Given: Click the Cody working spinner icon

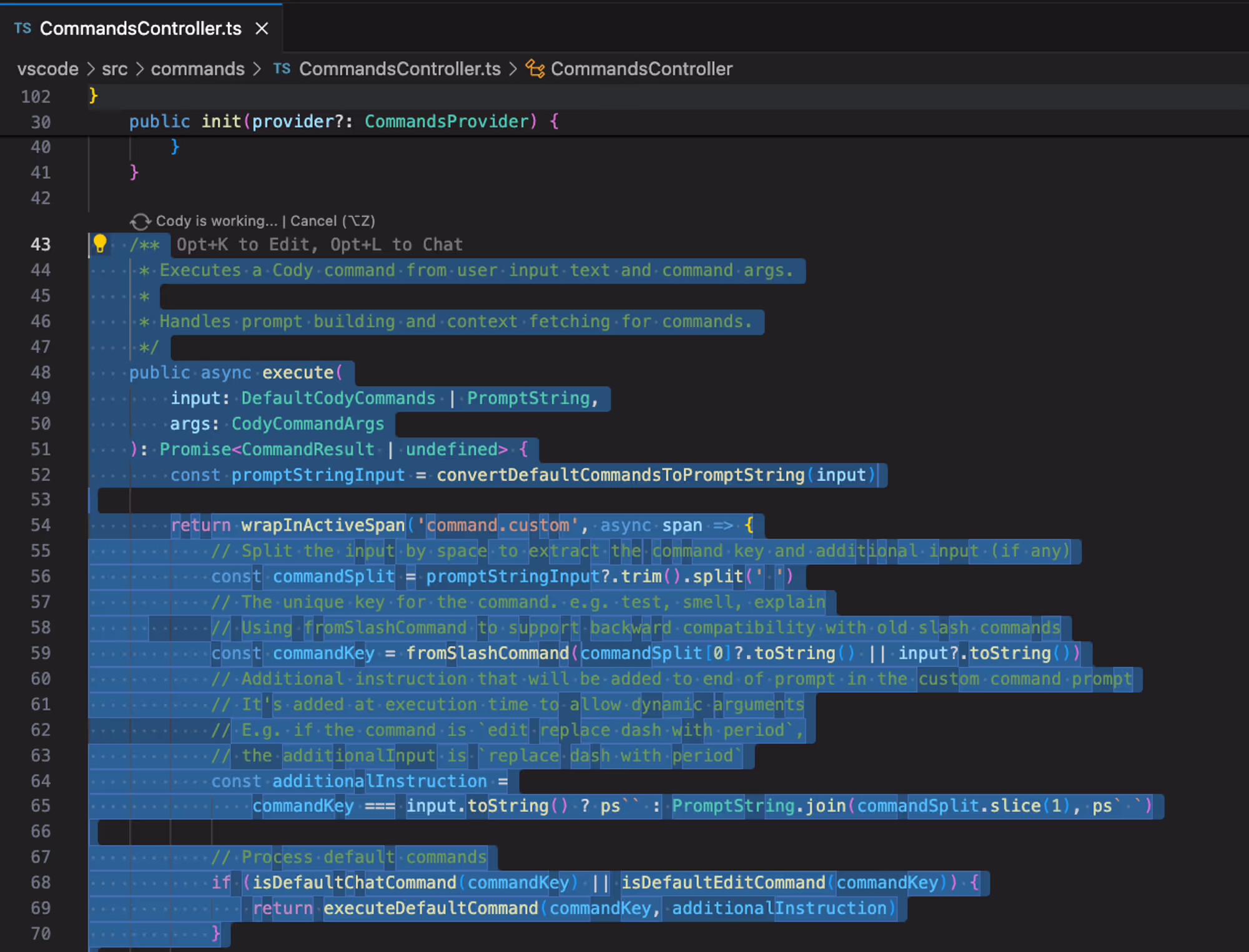Looking at the screenshot, I should tap(140, 221).
